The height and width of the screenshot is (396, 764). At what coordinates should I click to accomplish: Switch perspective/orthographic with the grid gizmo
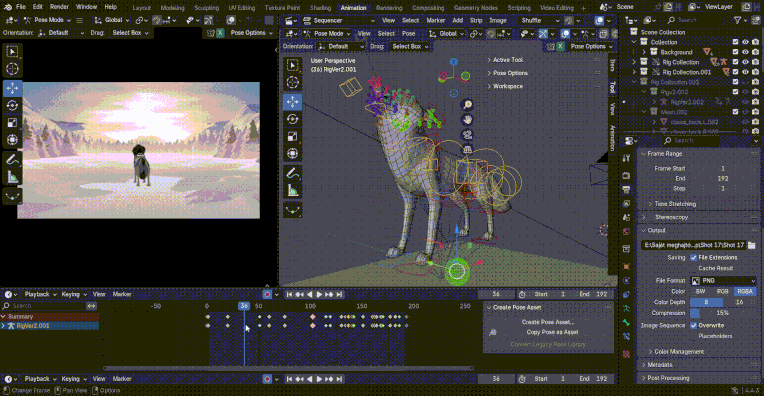point(467,150)
